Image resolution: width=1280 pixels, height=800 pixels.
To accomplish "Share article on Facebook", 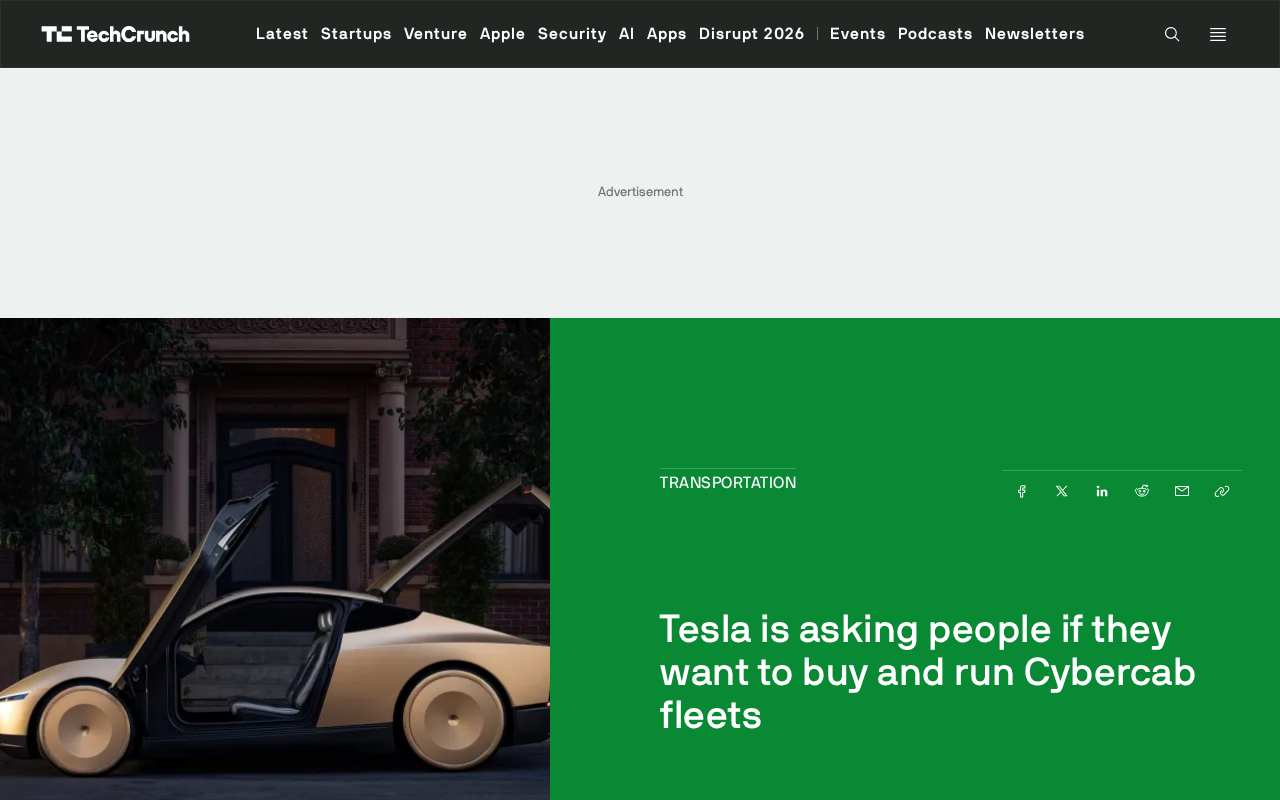I will pyautogui.click(x=1022, y=491).
